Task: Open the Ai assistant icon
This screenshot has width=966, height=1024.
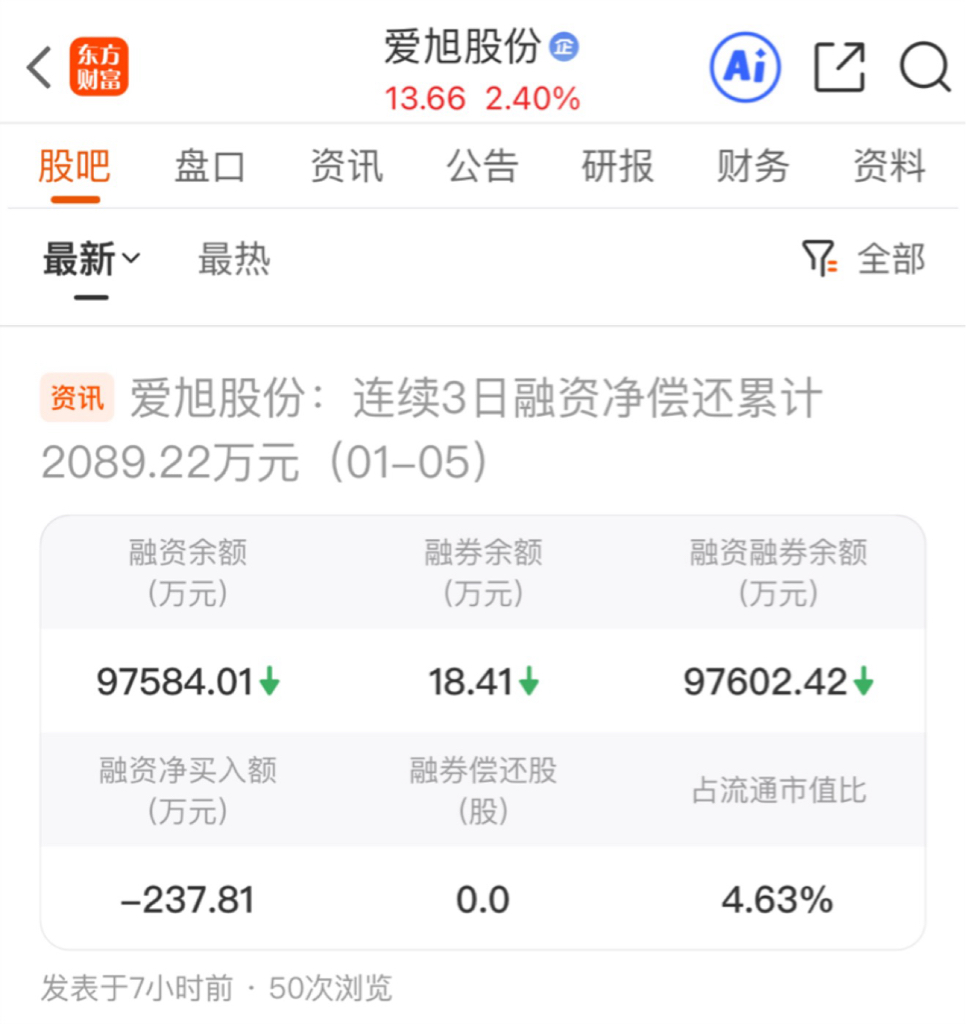Action: click(x=745, y=67)
